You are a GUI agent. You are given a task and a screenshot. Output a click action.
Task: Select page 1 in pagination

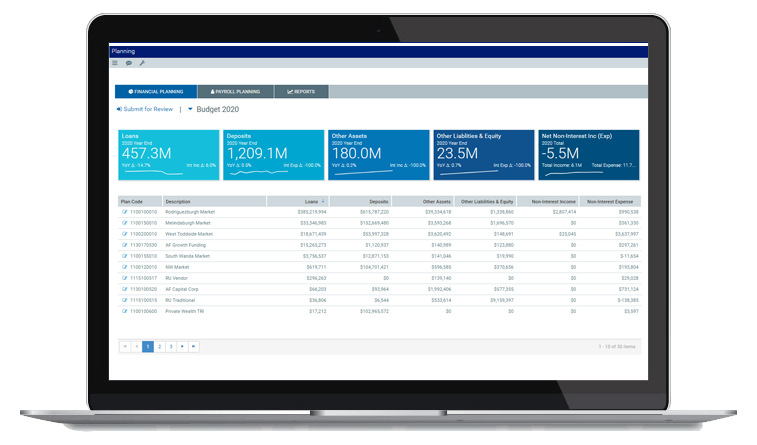(x=148, y=347)
